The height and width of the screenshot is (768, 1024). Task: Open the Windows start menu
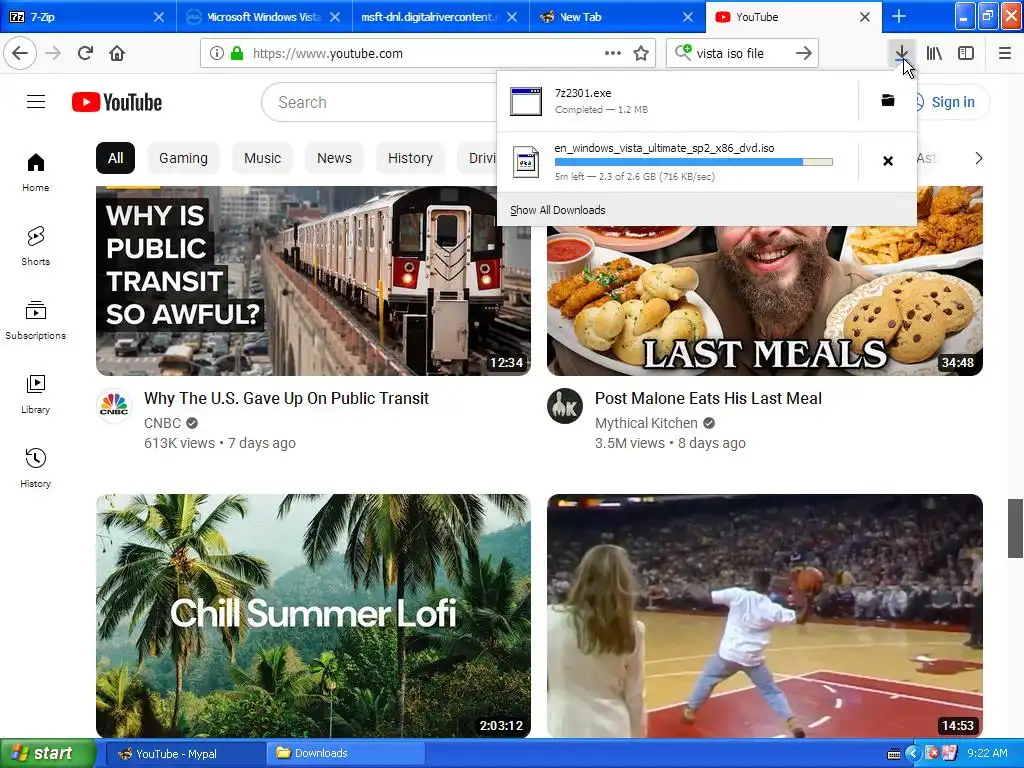[47, 754]
